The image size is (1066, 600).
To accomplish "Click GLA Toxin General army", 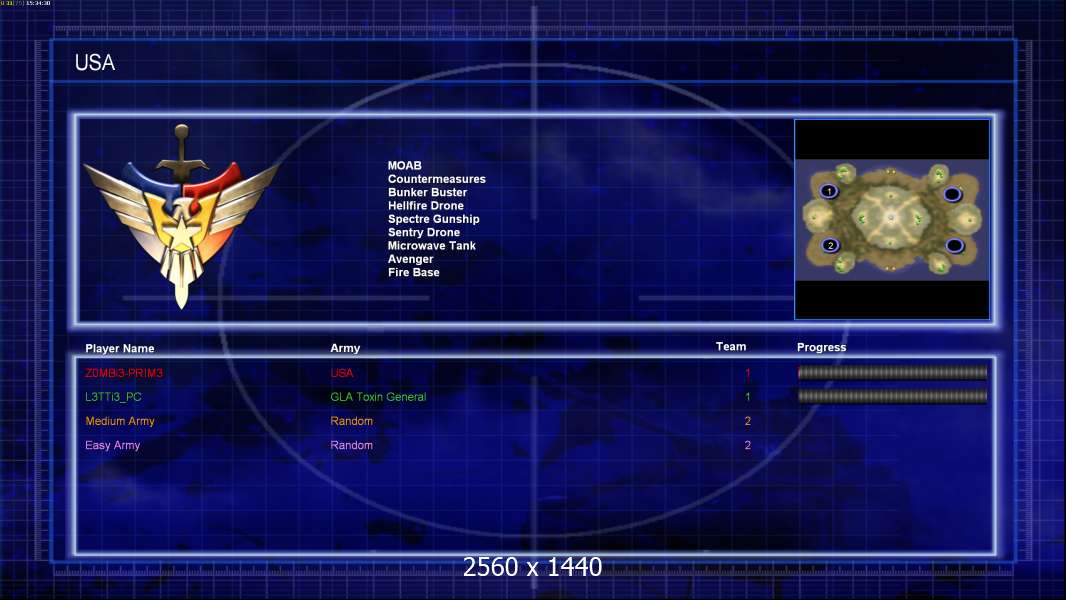I will point(378,397).
